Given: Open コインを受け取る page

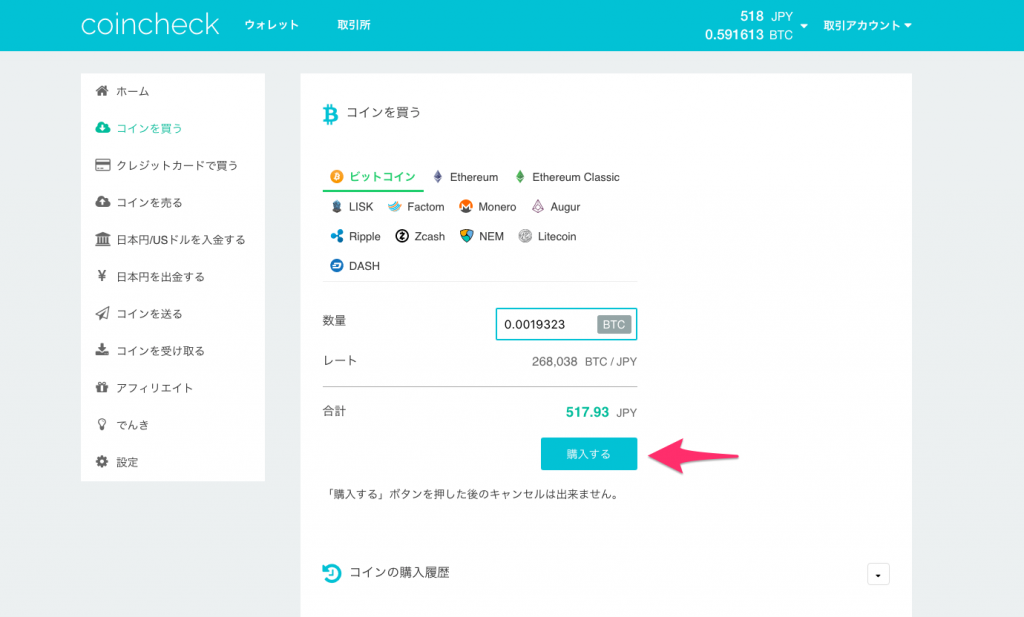Looking at the screenshot, I should pos(161,351).
